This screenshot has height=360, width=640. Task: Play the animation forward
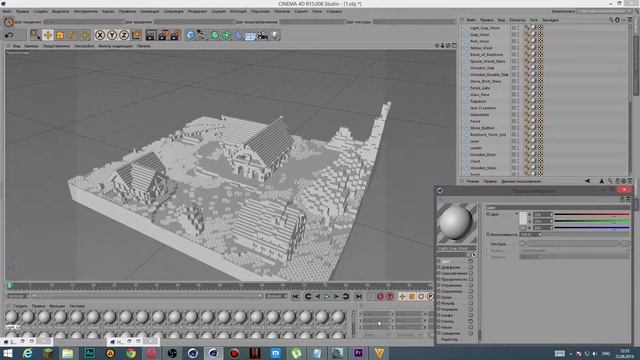(327, 296)
